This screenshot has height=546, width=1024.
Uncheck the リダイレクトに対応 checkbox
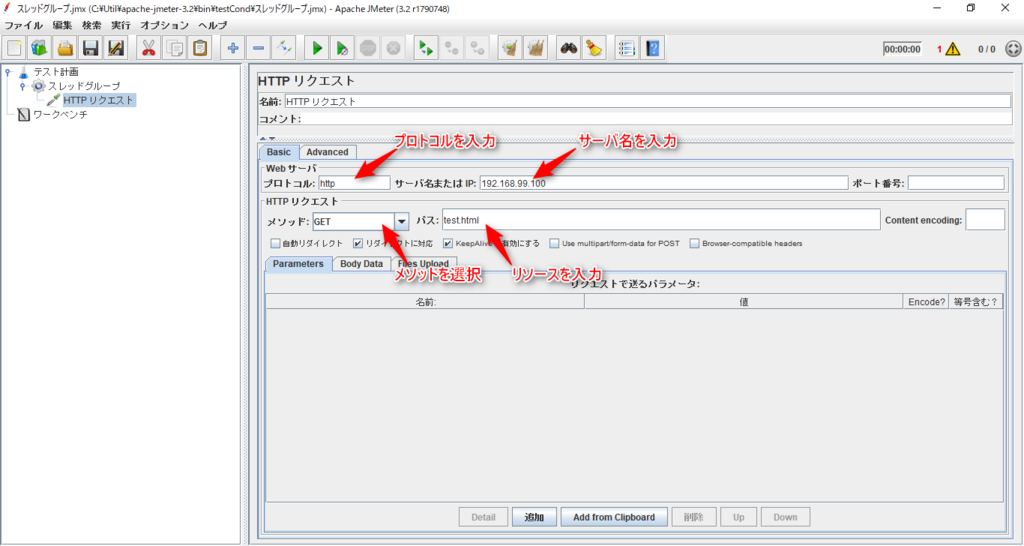358,244
